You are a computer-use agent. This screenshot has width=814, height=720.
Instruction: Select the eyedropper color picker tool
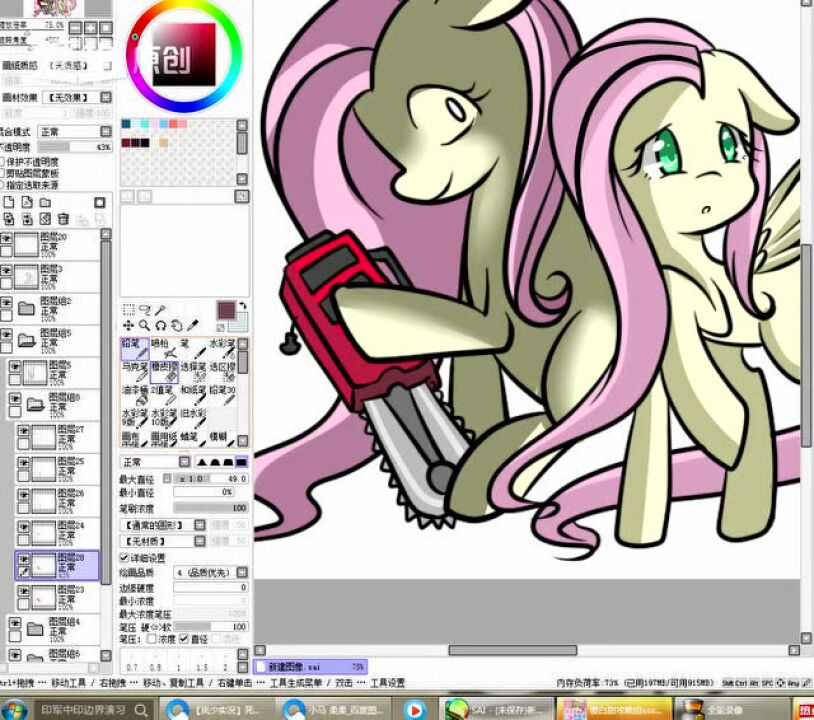[193, 325]
